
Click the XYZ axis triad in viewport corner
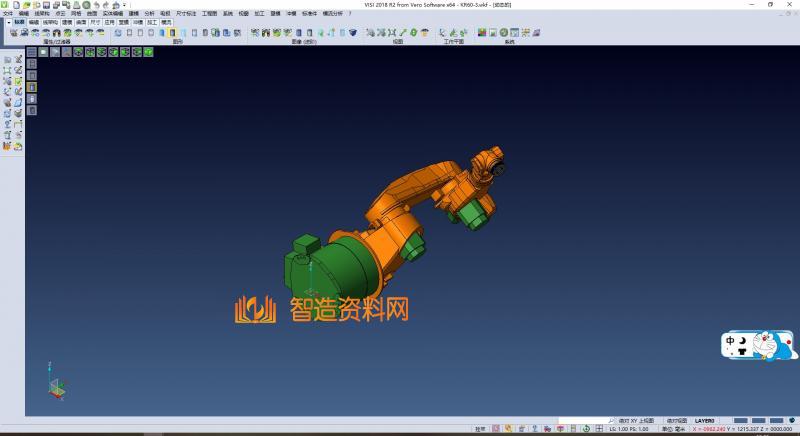(x=57, y=384)
